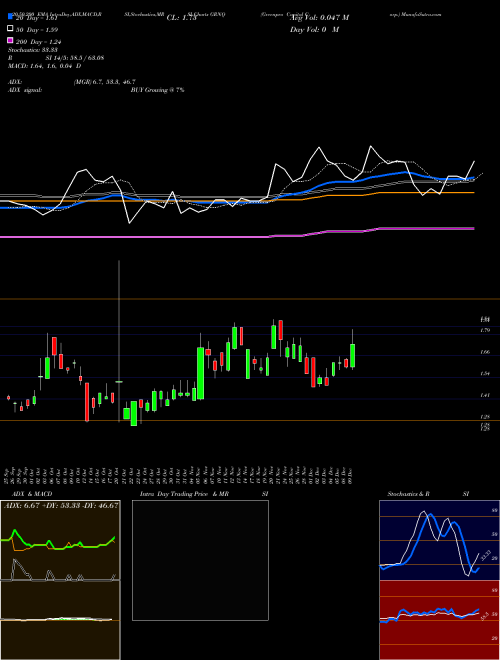500x660 pixels.
Task: Click the 'Stochastics & R' panel title
Action: click(409, 494)
